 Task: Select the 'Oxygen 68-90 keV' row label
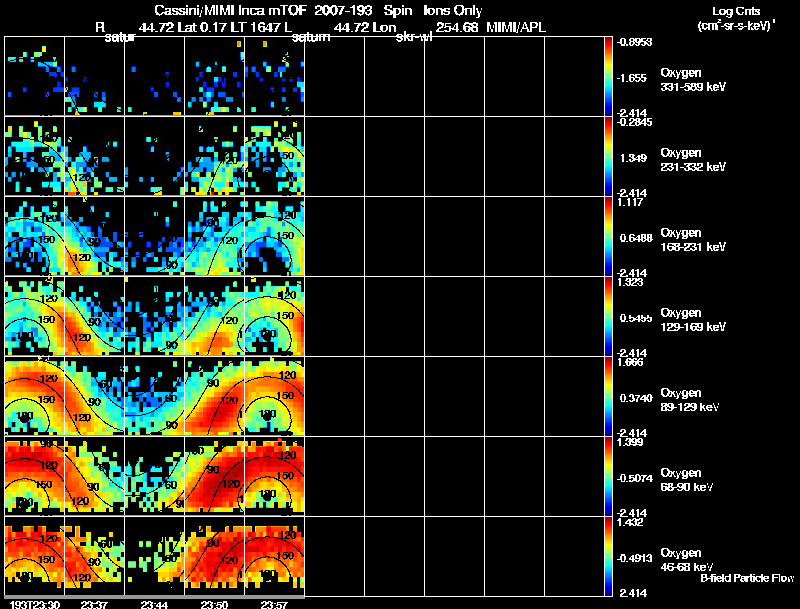point(687,480)
